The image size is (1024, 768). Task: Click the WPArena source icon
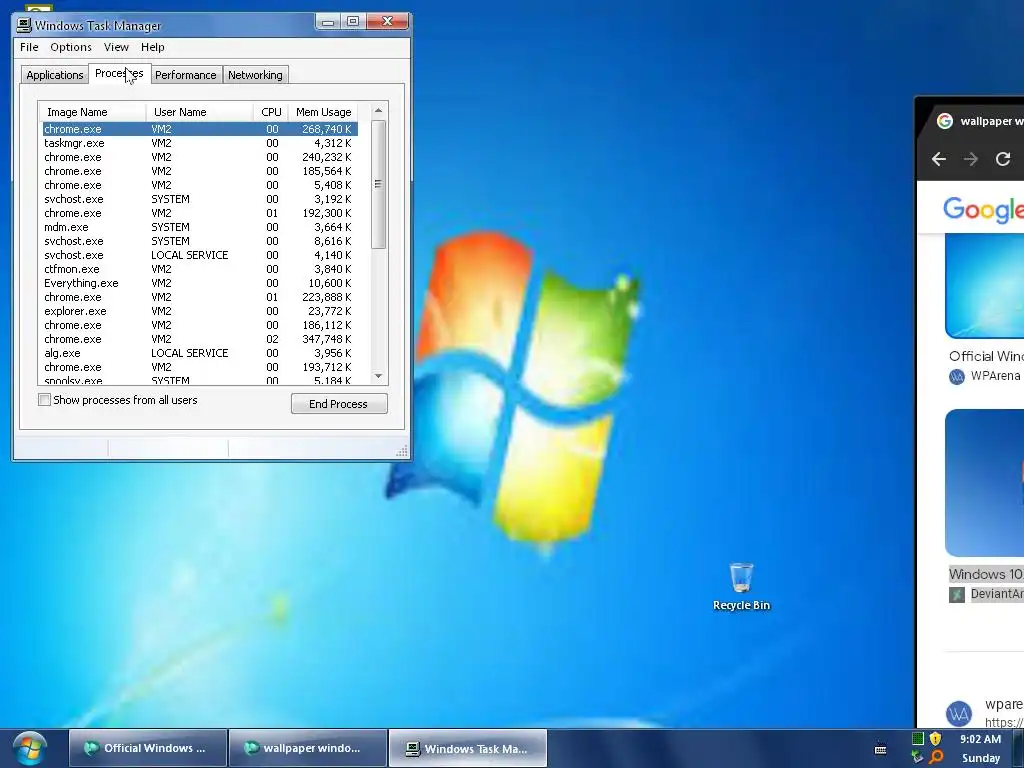coord(957,376)
